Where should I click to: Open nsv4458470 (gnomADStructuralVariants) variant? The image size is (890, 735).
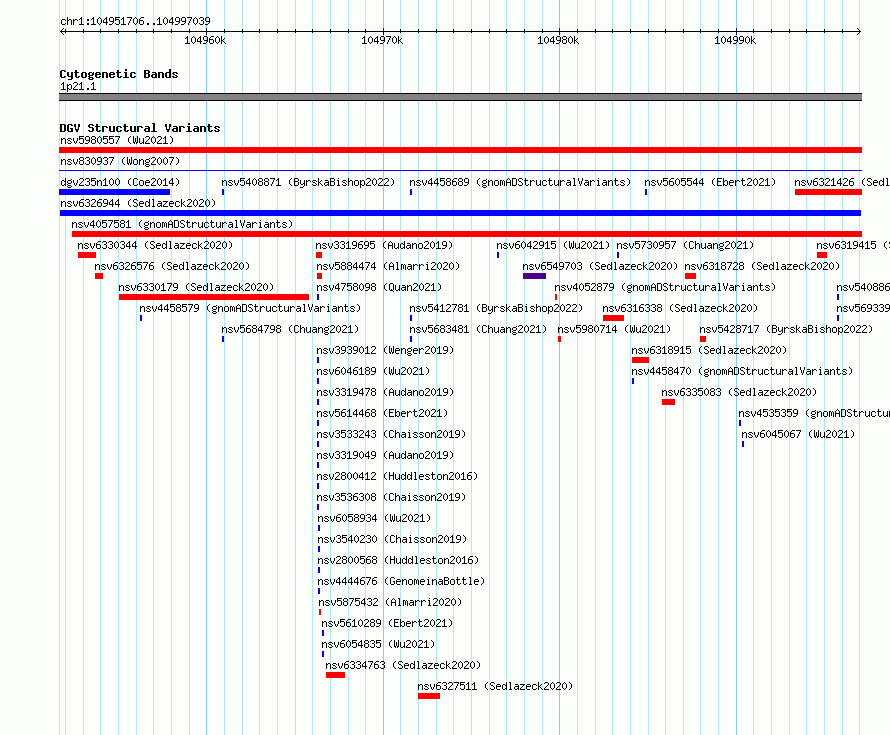pos(742,371)
